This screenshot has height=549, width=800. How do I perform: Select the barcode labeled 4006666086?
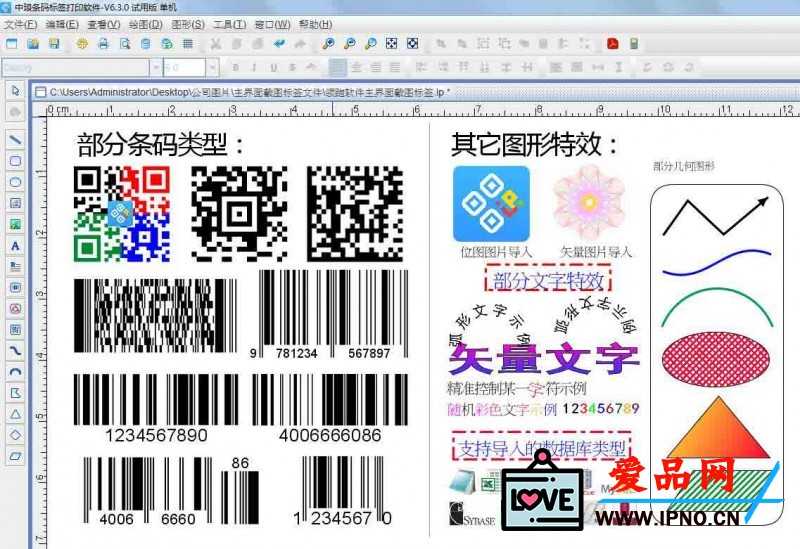point(330,408)
